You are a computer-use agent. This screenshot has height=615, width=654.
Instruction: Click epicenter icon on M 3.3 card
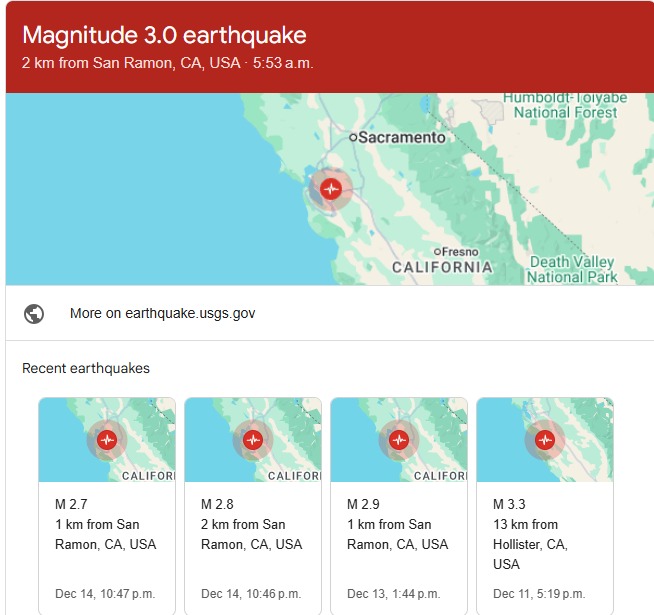544,439
